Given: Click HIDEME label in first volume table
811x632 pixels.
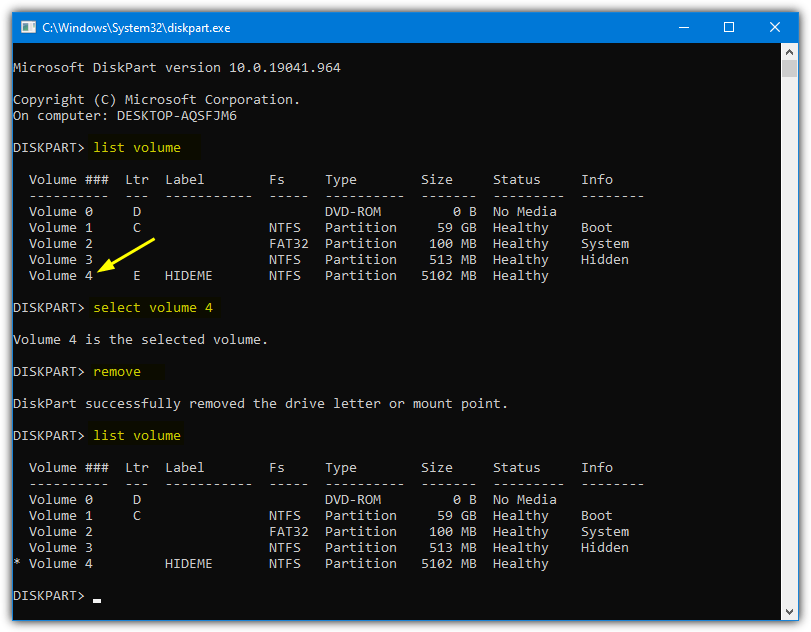Looking at the screenshot, I should [189, 276].
